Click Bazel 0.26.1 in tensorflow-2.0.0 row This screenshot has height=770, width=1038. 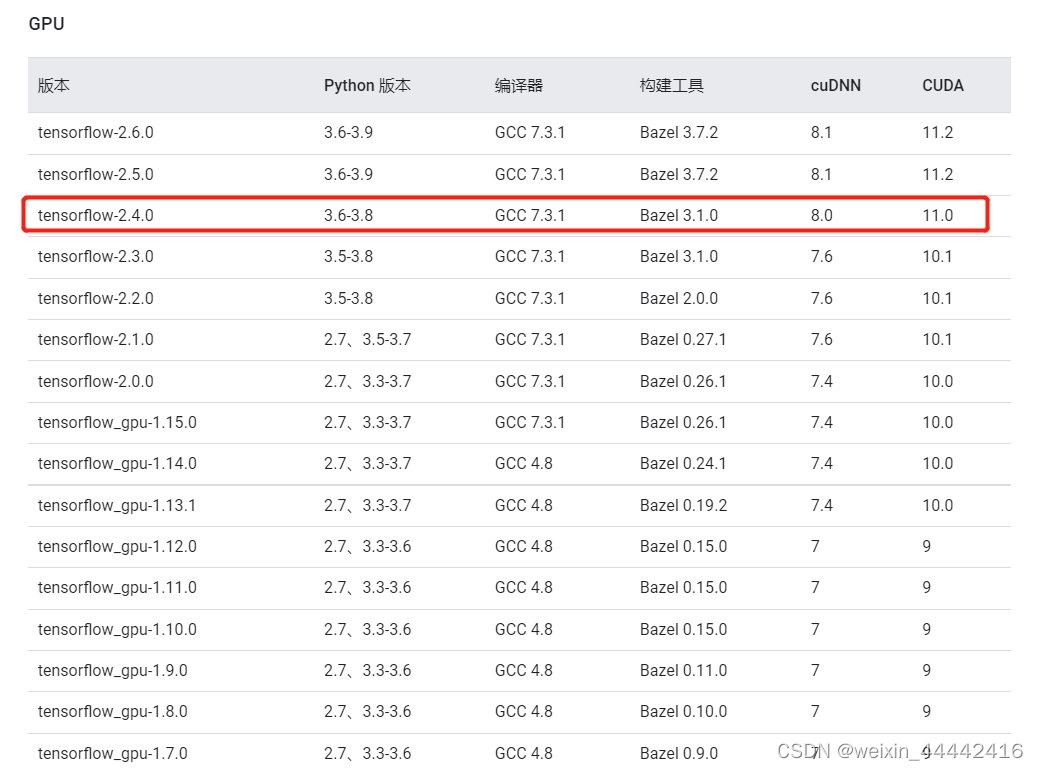coord(683,381)
